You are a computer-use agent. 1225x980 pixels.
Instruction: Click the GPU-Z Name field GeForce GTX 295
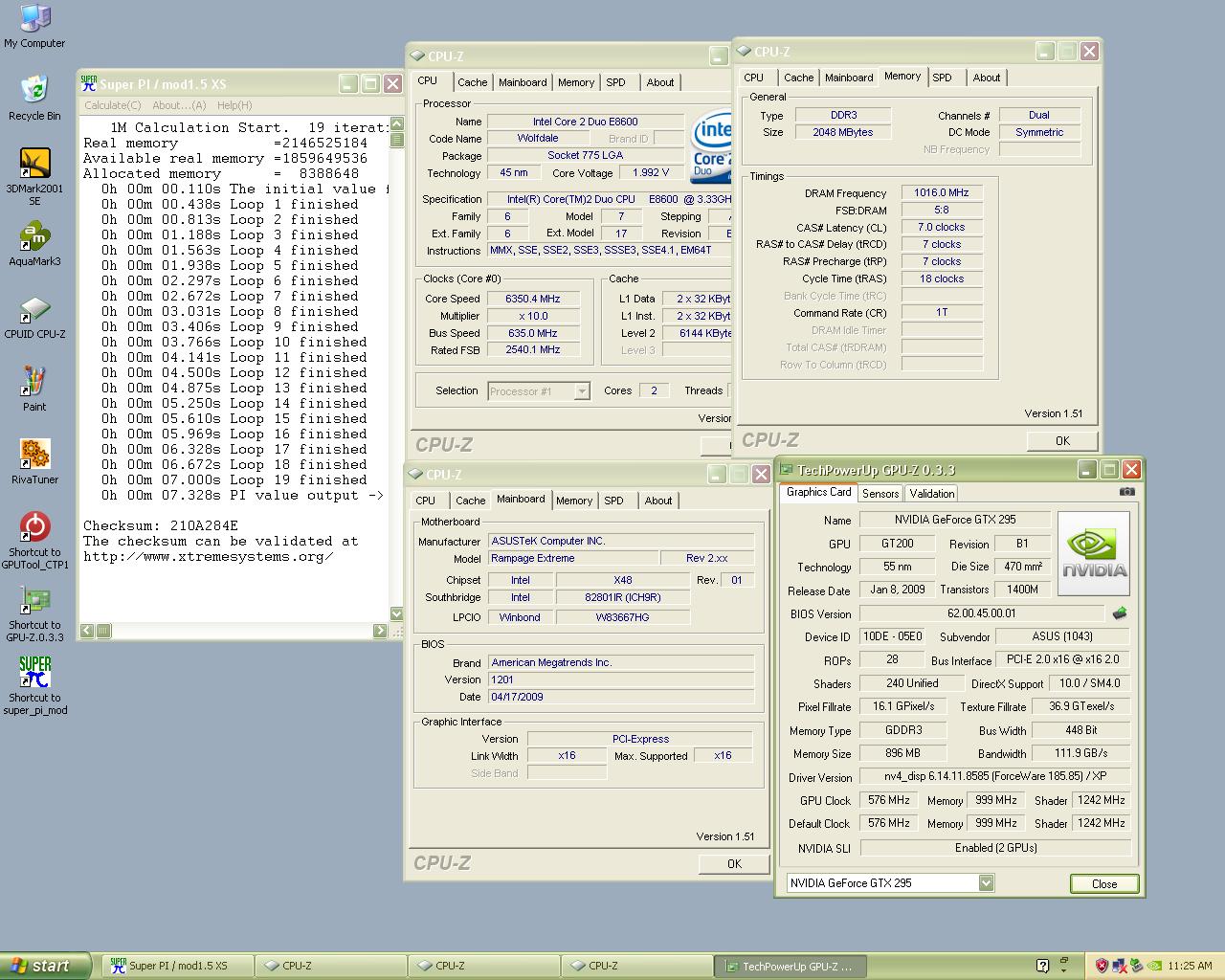coord(955,520)
